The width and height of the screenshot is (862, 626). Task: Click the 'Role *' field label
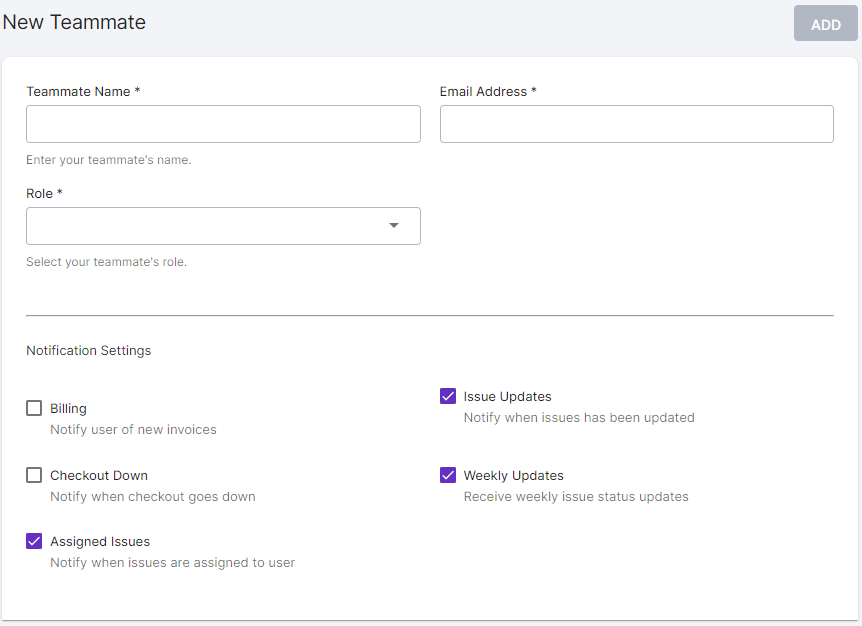45,193
